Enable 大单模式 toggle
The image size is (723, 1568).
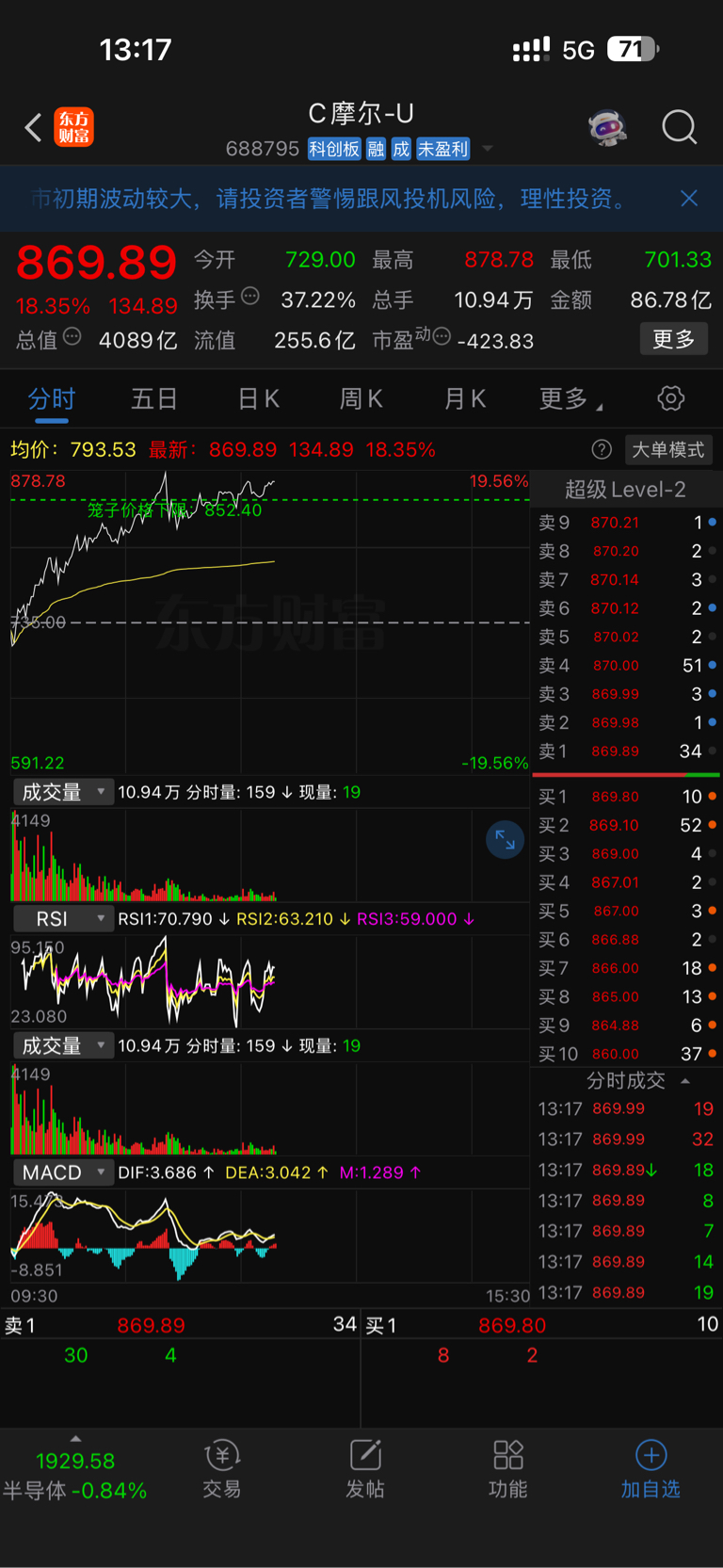pos(667,449)
